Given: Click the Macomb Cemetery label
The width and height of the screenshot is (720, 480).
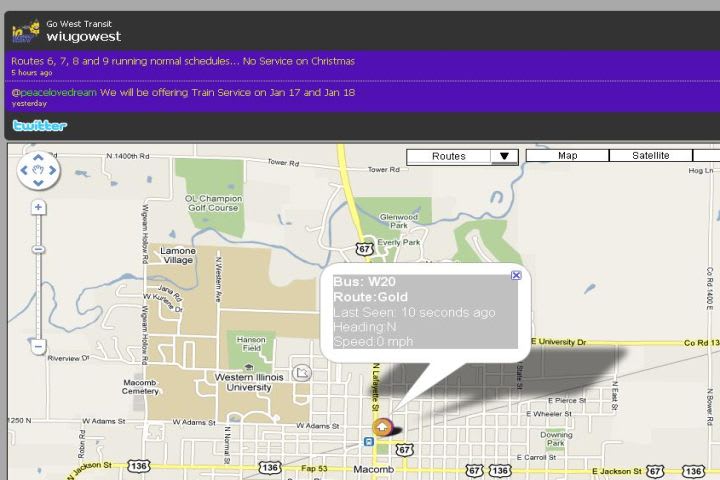Looking at the screenshot, I should tap(140, 387).
